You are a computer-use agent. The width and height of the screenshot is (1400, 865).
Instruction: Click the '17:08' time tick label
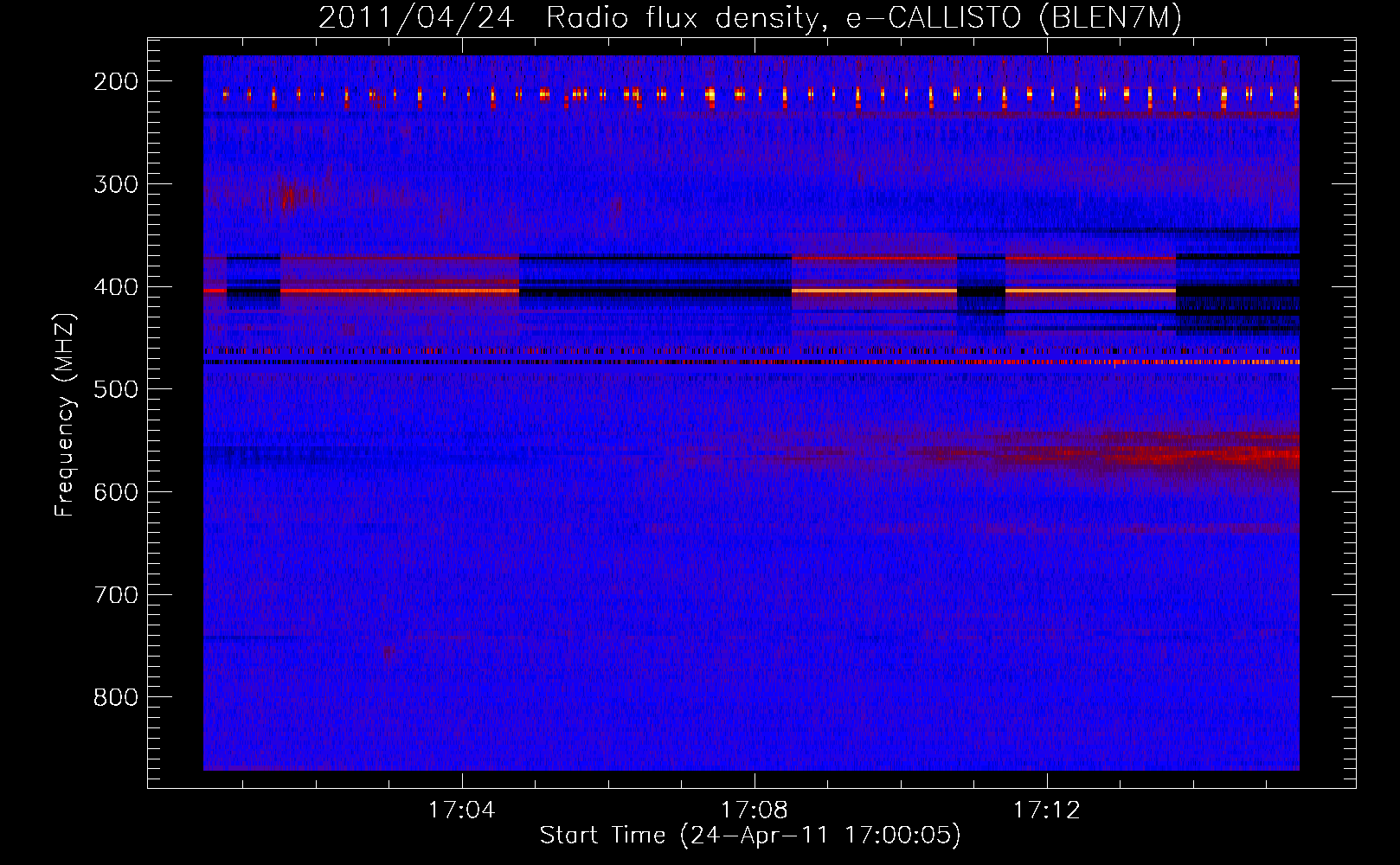coord(755,810)
